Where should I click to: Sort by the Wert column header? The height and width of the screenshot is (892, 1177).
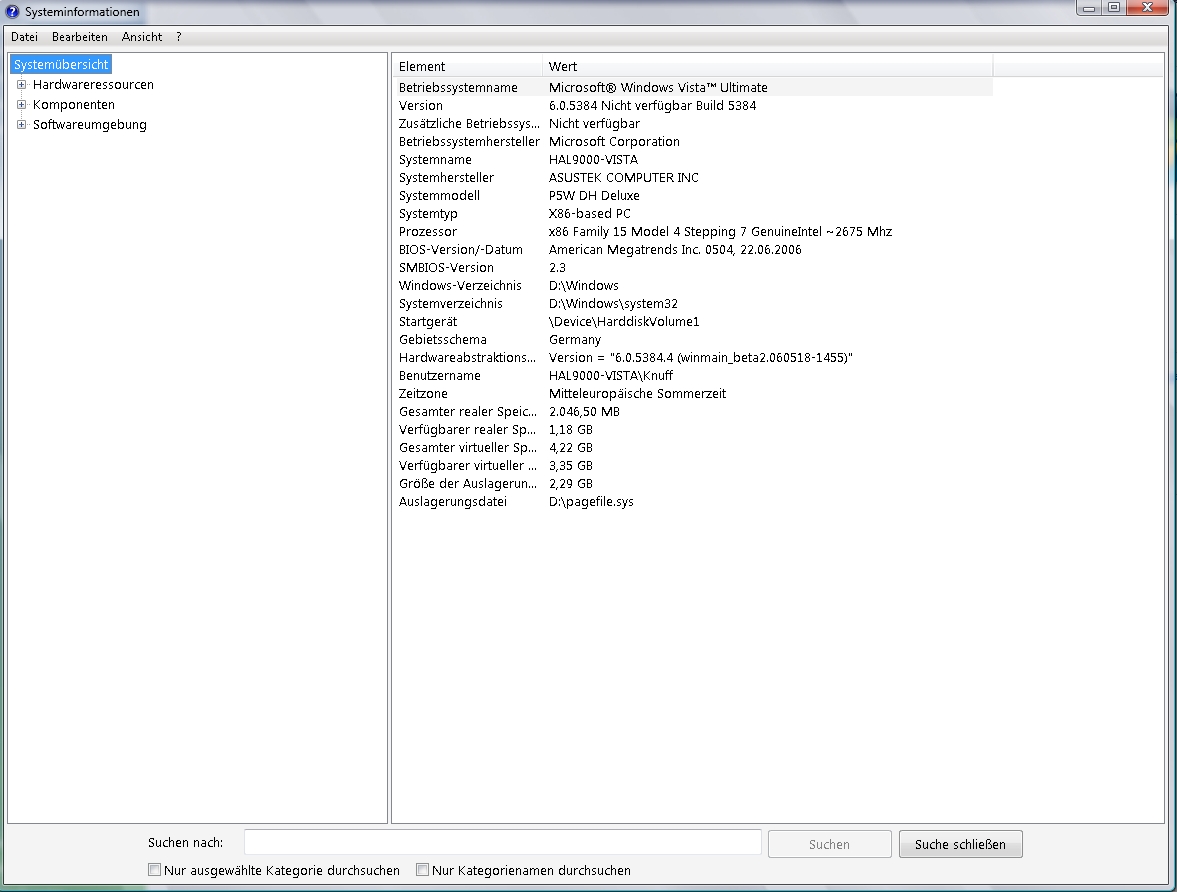tap(767, 67)
